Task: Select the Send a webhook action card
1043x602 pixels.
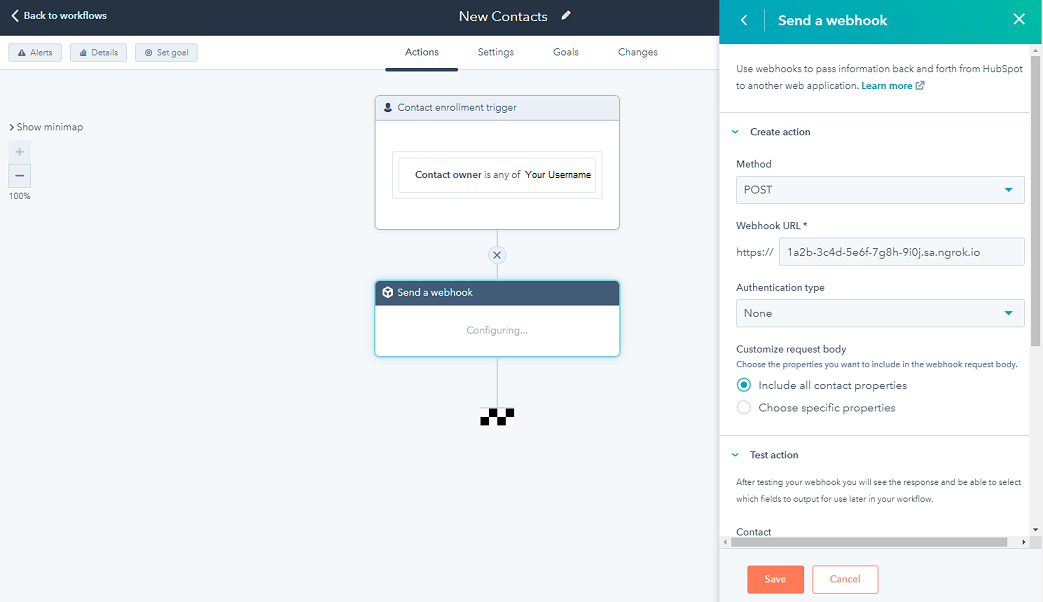Action: click(497, 319)
